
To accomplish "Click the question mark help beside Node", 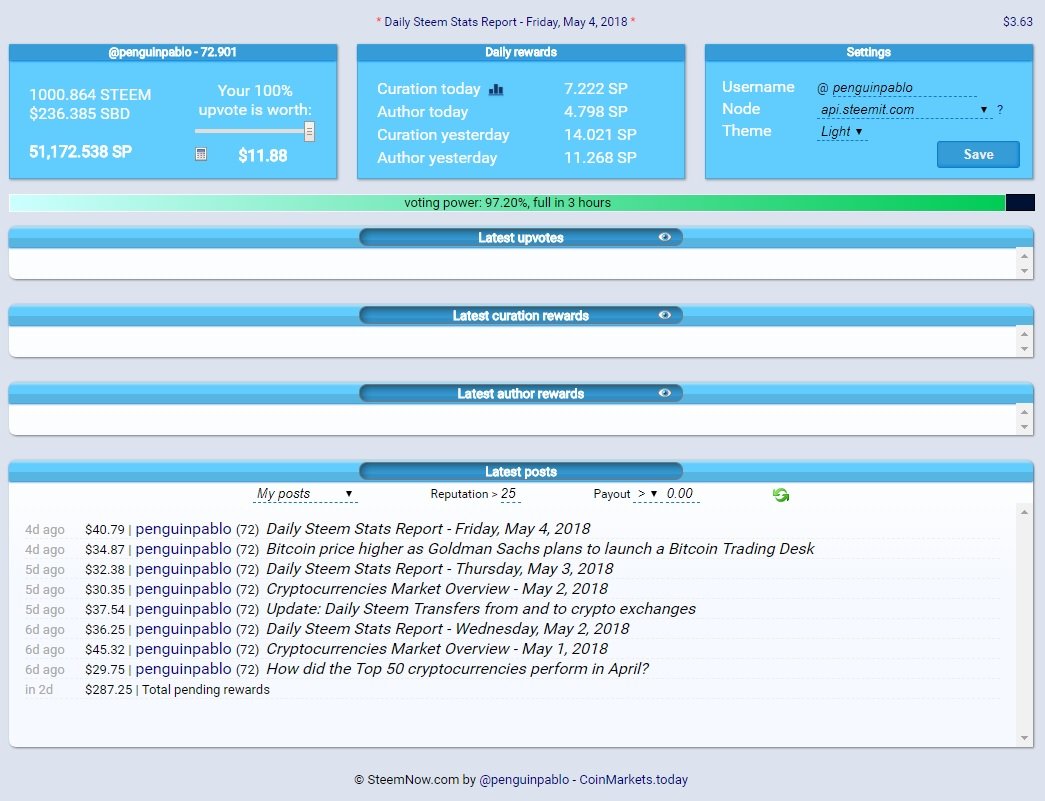I will coord(1000,110).
